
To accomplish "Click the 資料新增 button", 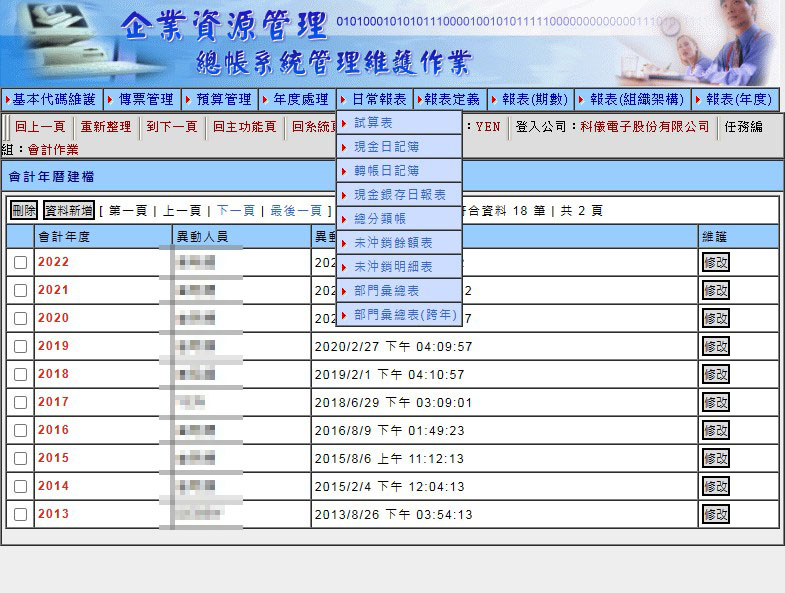I will tap(69, 210).
